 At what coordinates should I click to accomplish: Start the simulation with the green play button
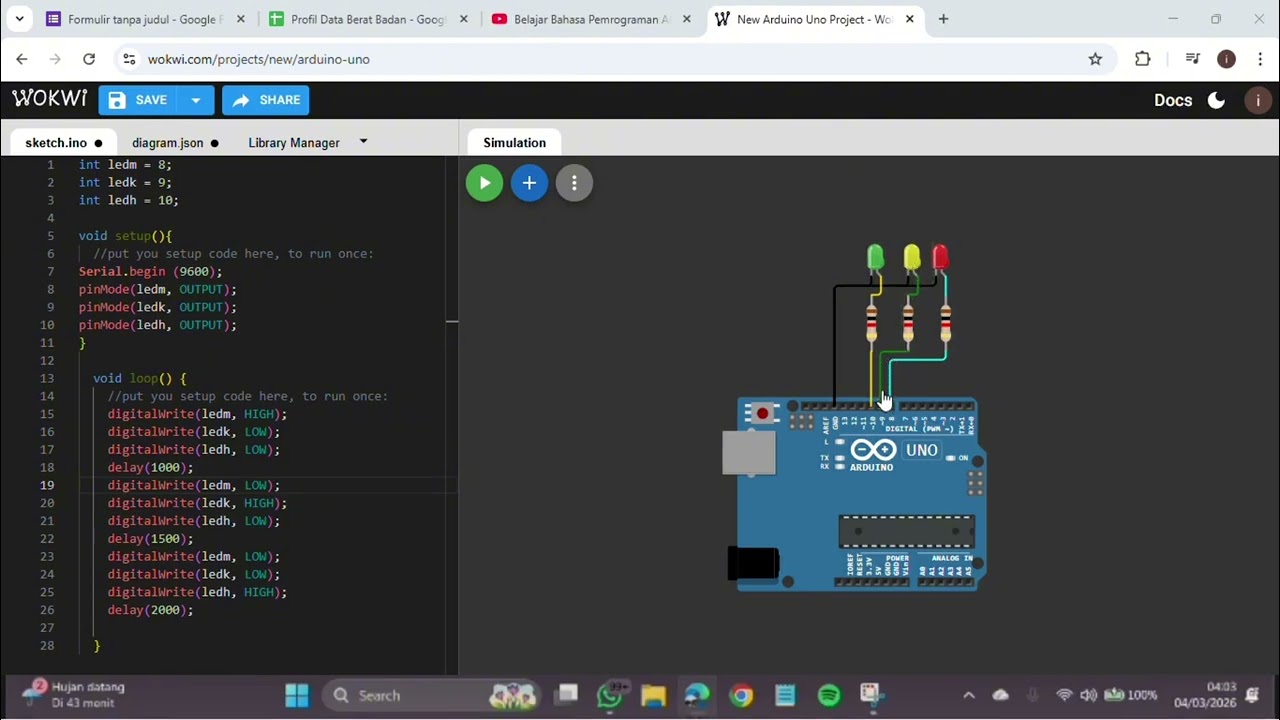484,183
